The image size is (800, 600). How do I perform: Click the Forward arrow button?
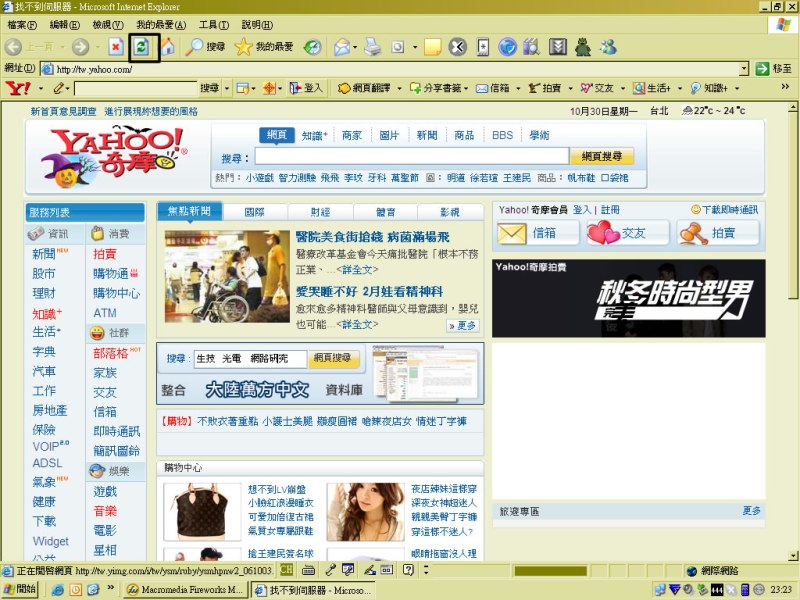(80, 47)
